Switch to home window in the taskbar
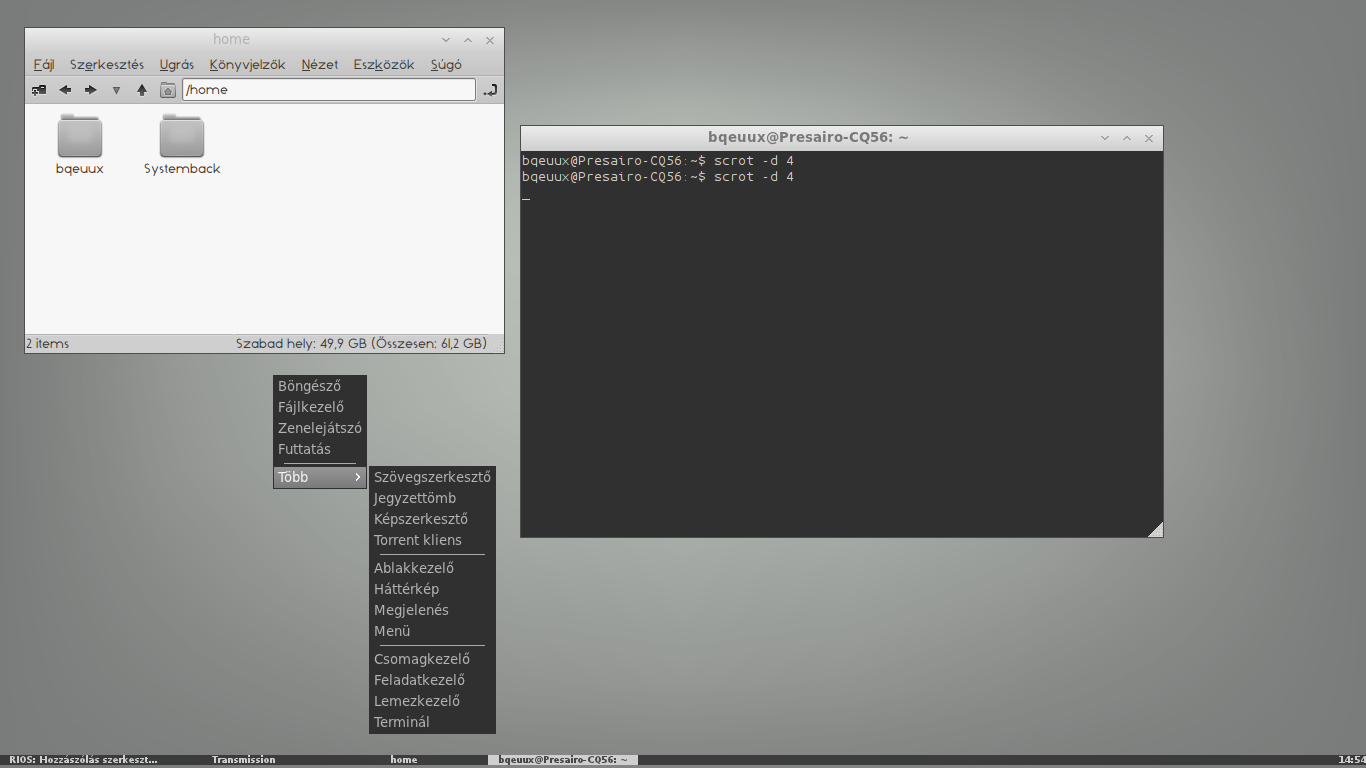 tap(404, 760)
